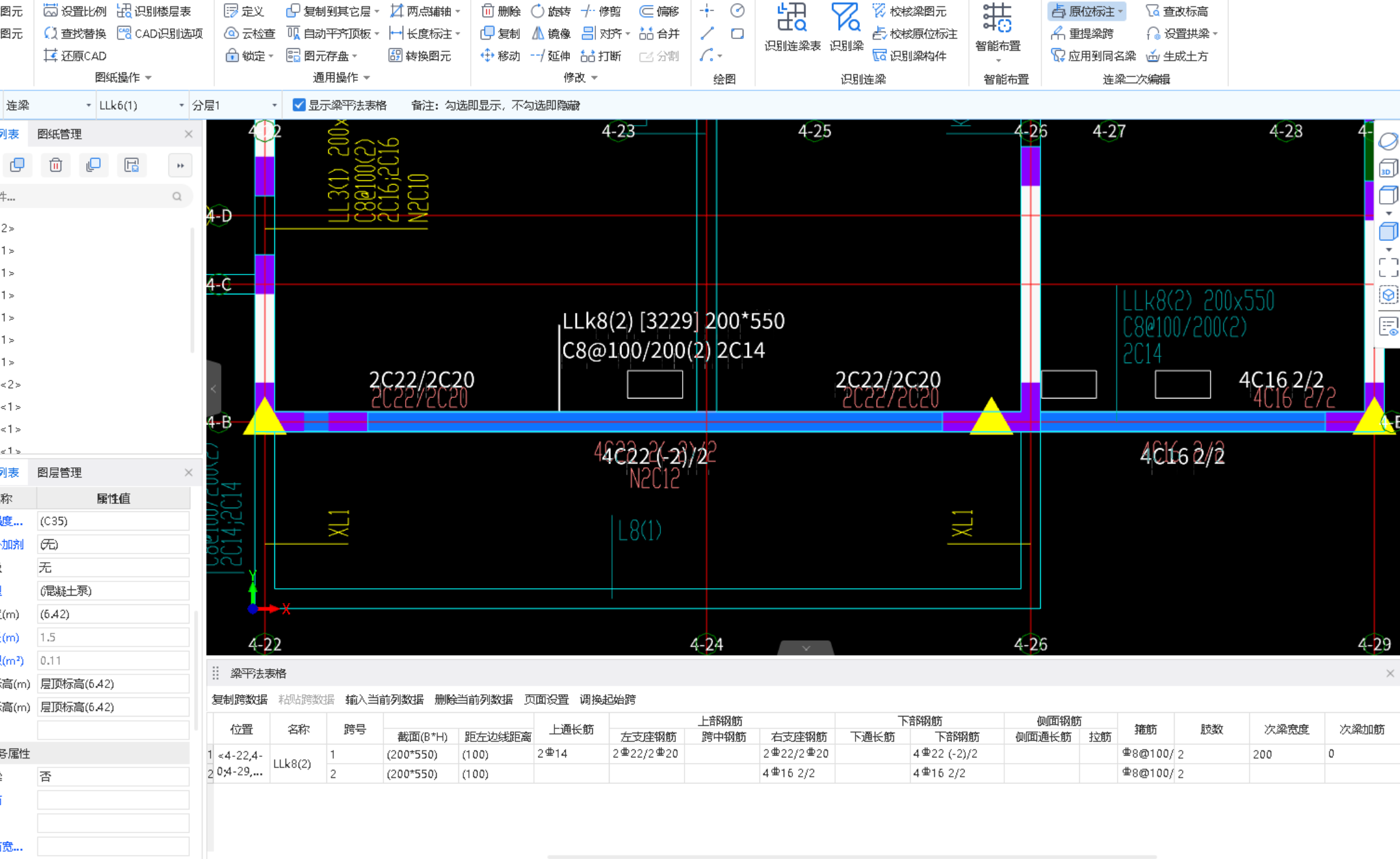
Task: Click 应用到同名梁 tool
Action: 1094,55
